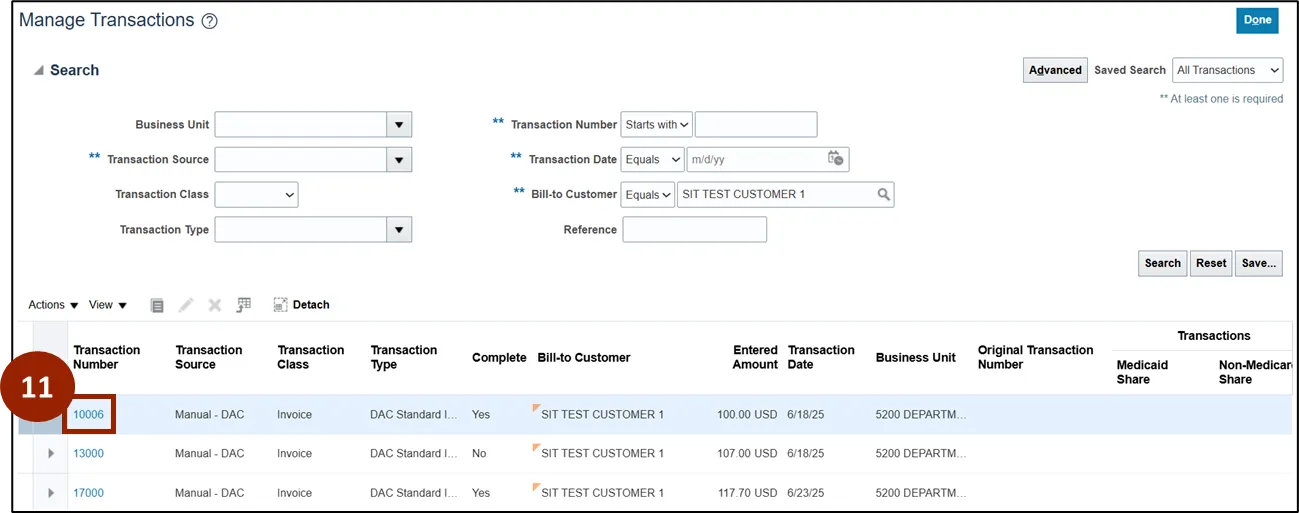
Task: Open the View menu
Action: (108, 305)
